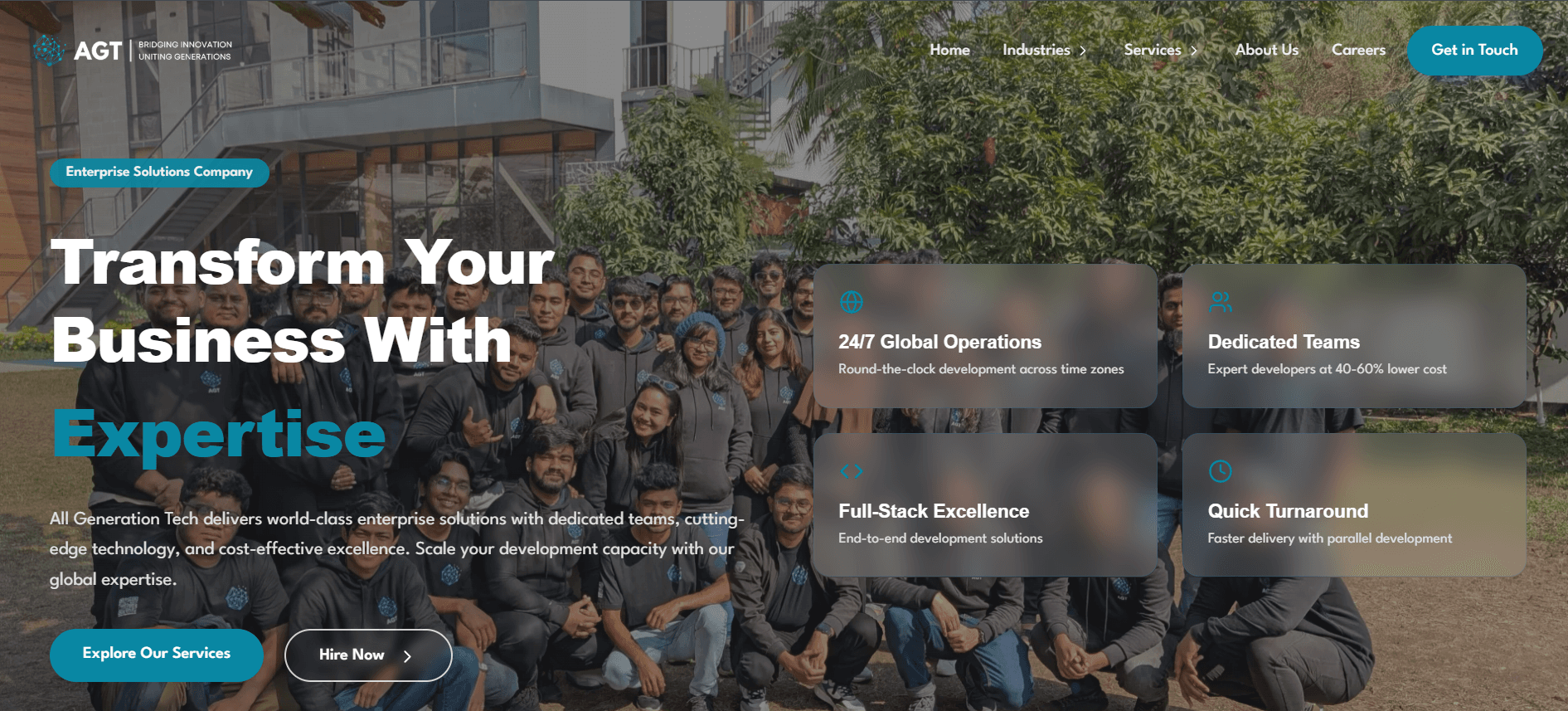The image size is (1568, 711).
Task: Click the AGT logo icon
Action: [49, 51]
